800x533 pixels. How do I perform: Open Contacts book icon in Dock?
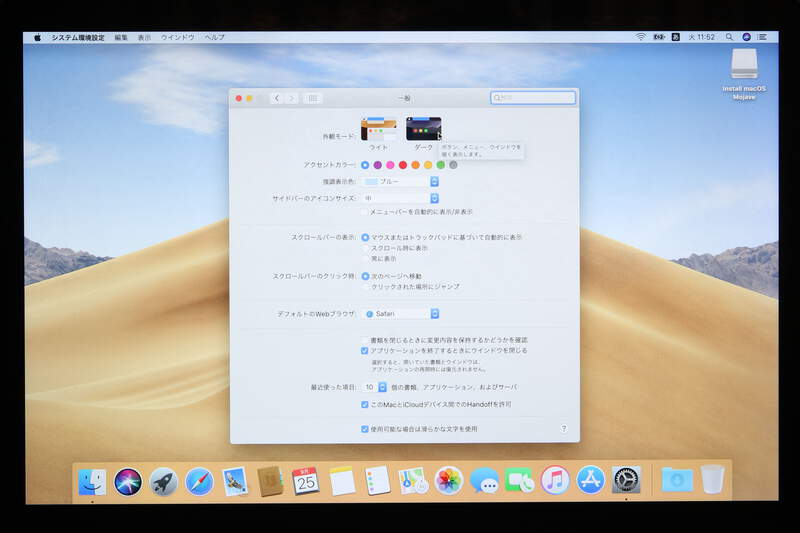coord(270,481)
